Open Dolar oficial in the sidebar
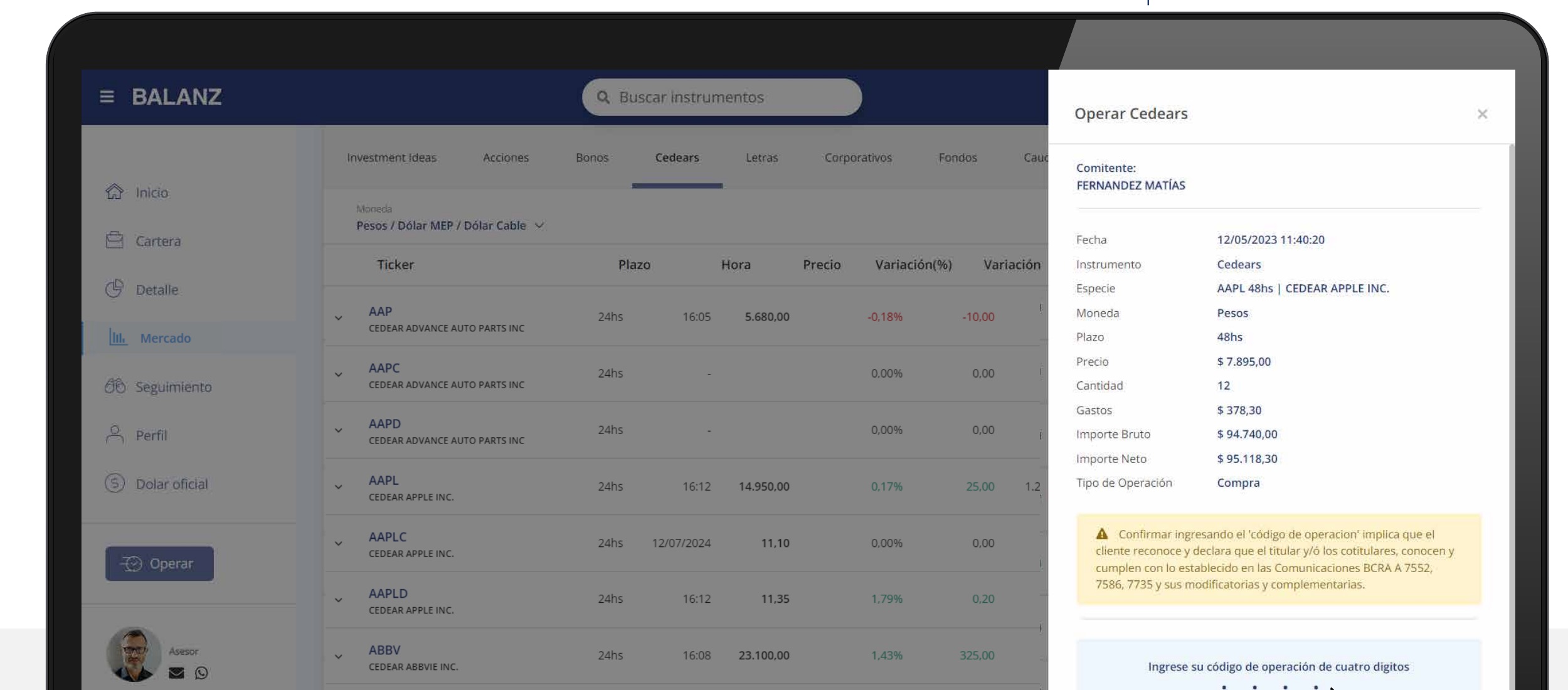The height and width of the screenshot is (690, 1568). pyautogui.click(x=172, y=484)
